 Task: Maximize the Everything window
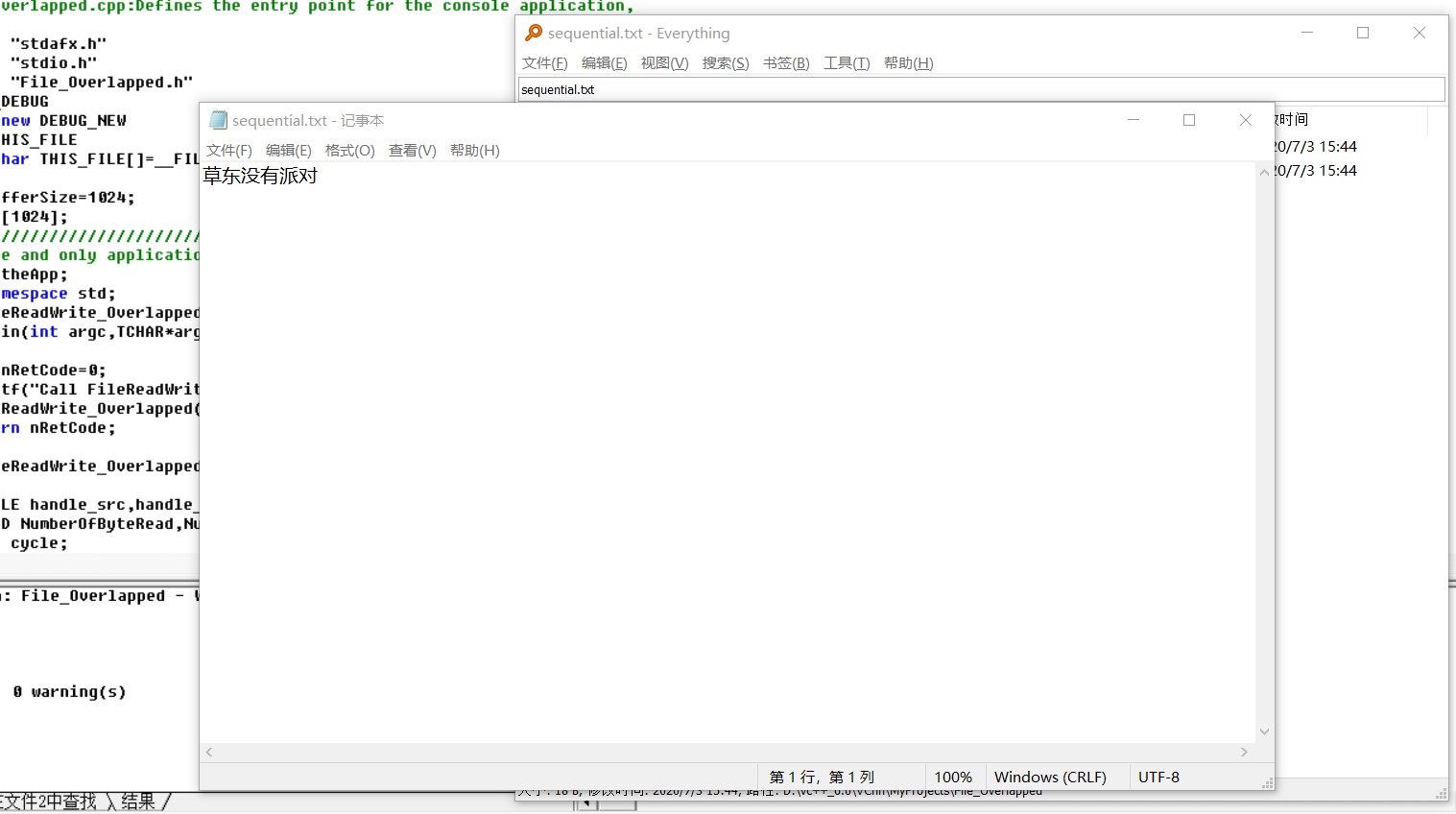tap(1363, 33)
